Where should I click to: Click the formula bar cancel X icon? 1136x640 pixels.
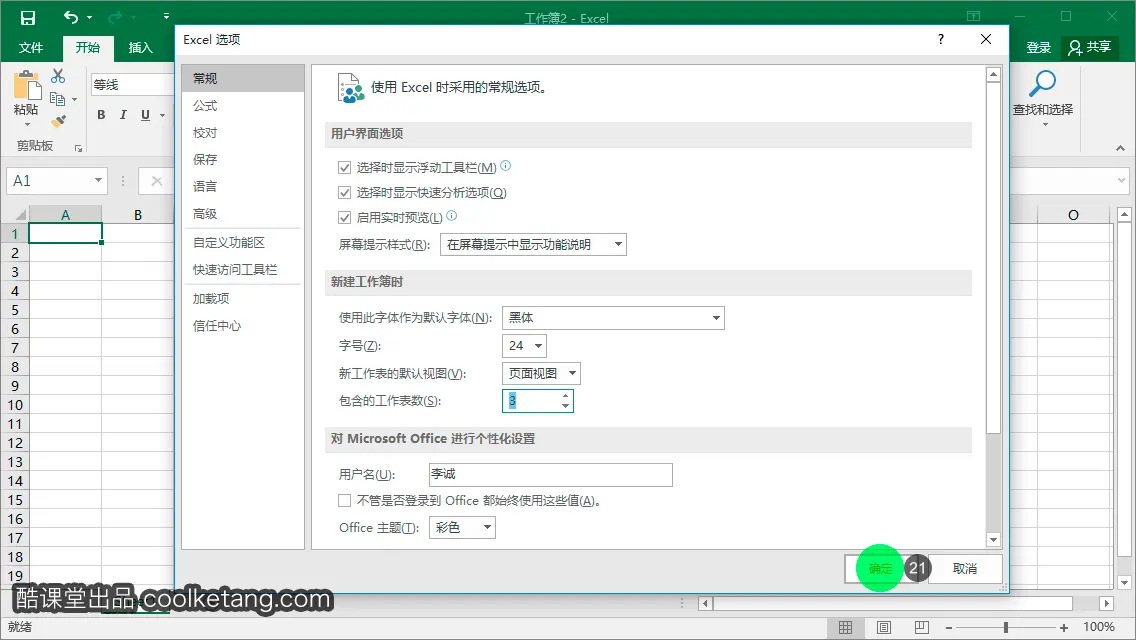[x=156, y=181]
